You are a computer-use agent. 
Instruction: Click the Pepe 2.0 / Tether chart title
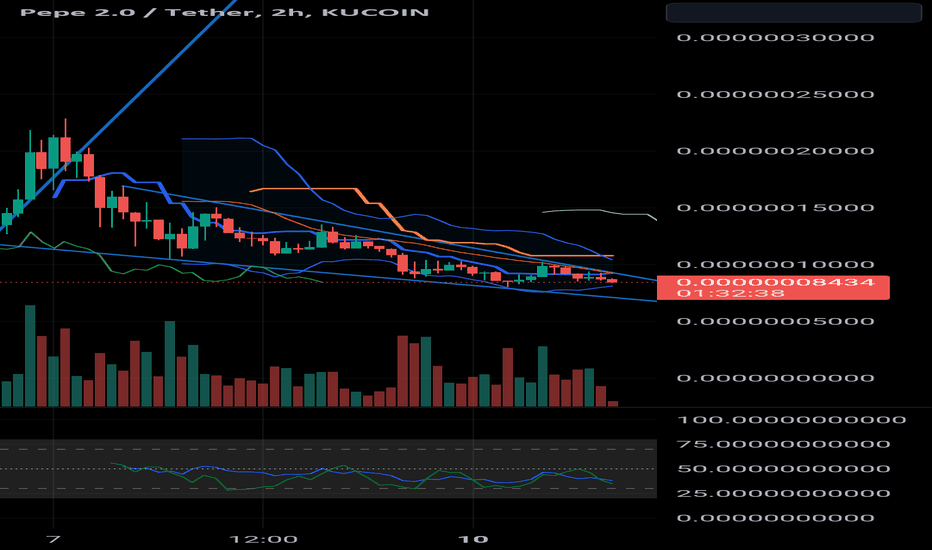[224, 12]
